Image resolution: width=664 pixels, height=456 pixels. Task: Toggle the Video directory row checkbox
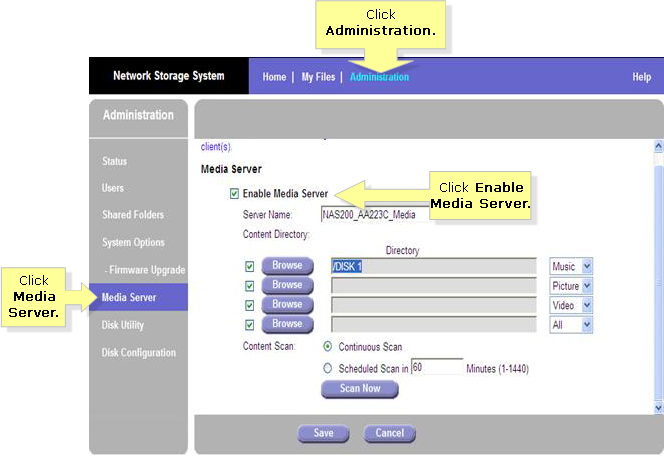249,305
